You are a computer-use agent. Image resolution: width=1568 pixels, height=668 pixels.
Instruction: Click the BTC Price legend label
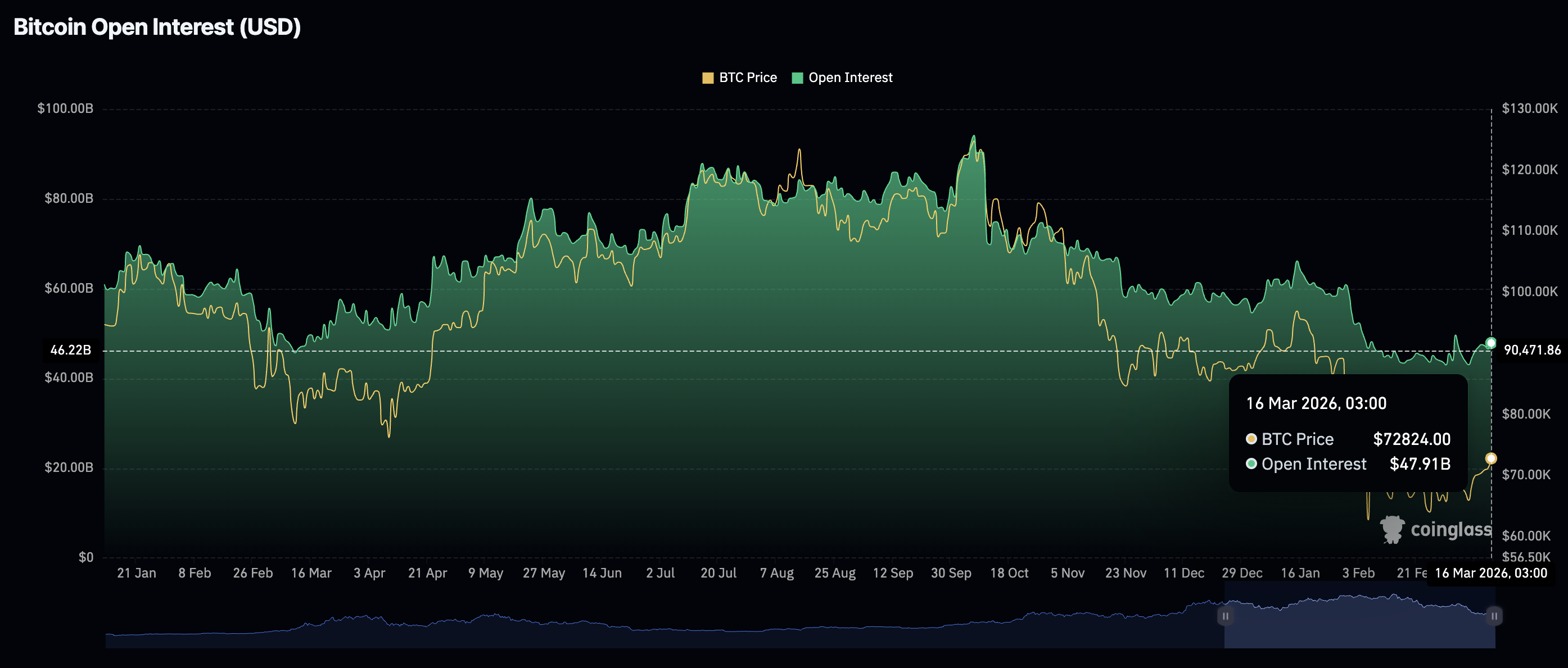coord(748,78)
